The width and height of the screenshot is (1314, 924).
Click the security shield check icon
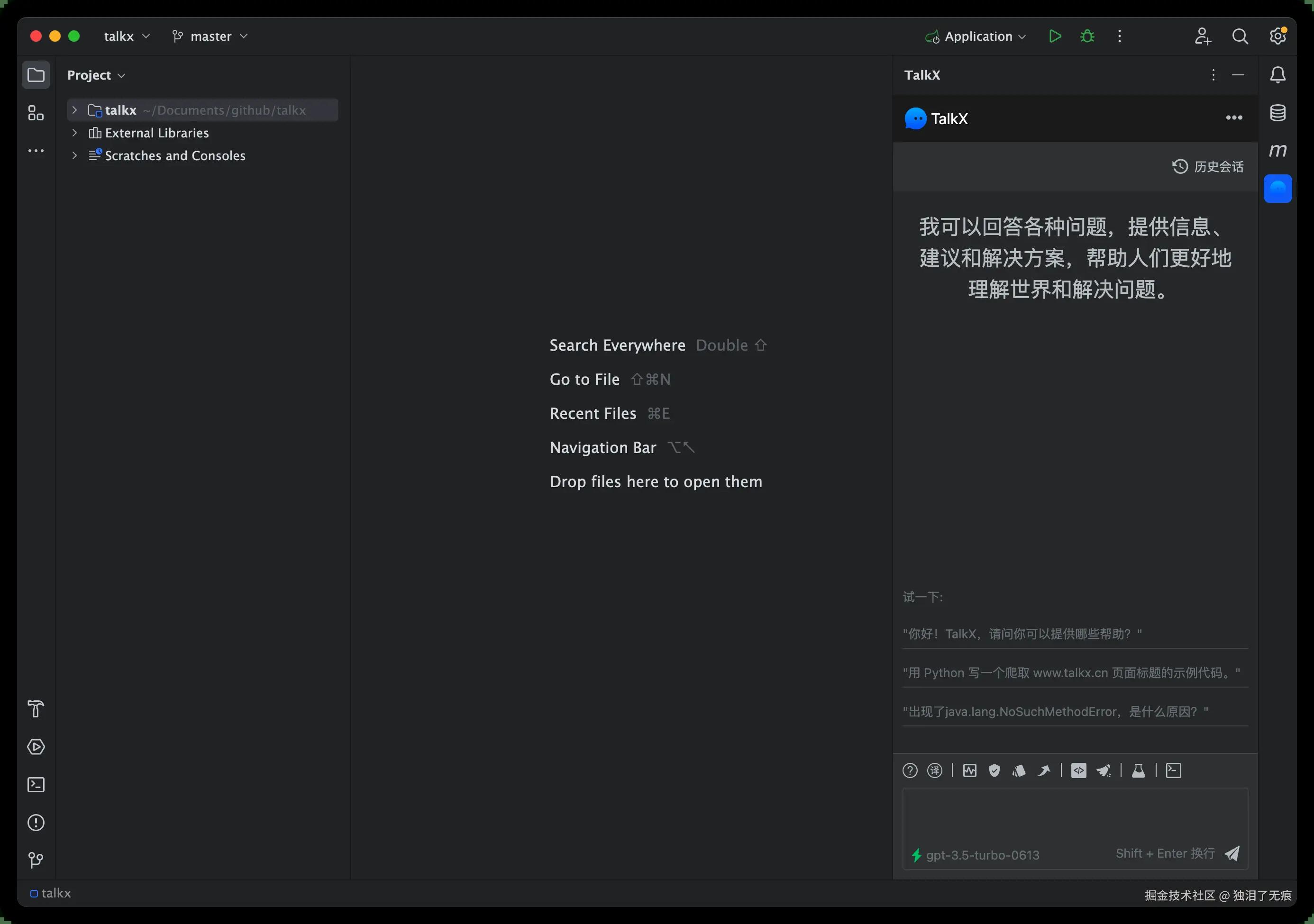coord(995,770)
